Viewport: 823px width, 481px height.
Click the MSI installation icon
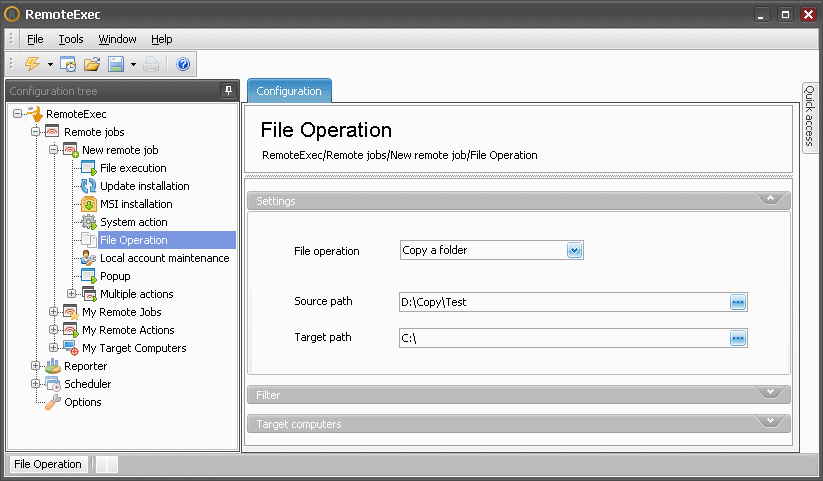(x=89, y=204)
